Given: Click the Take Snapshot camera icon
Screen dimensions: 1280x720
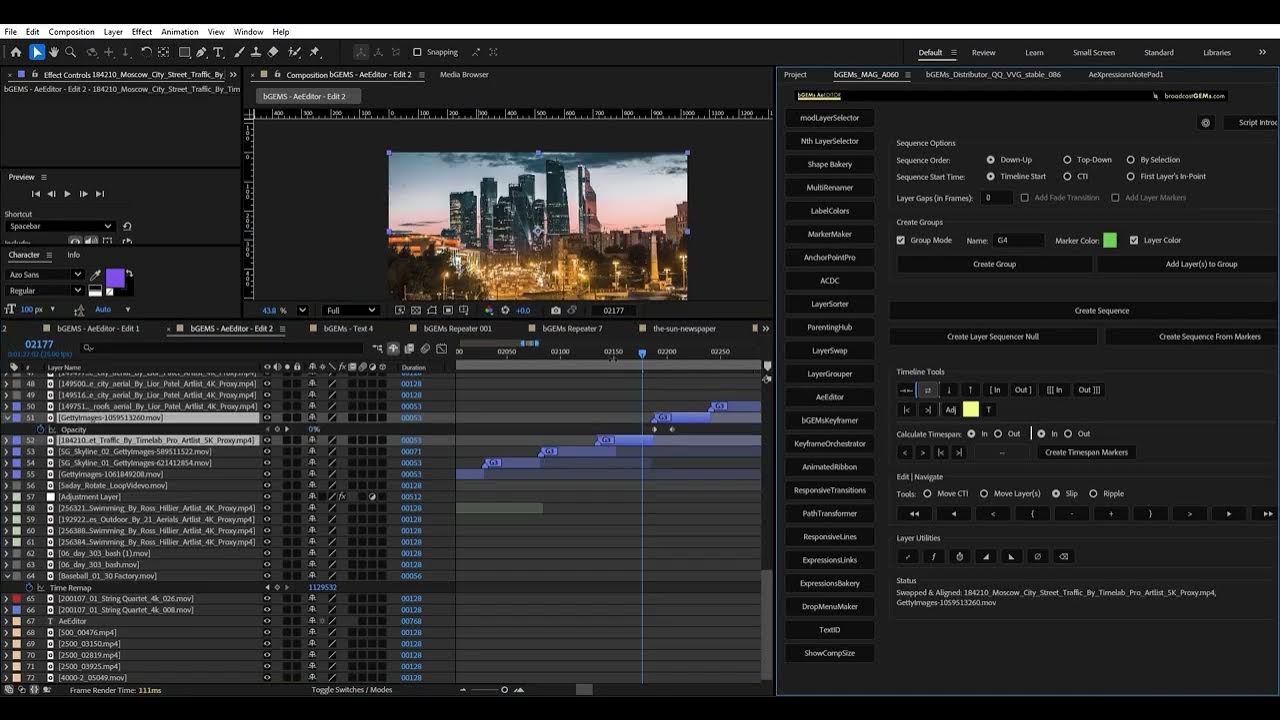Looking at the screenshot, I should (x=556, y=310).
